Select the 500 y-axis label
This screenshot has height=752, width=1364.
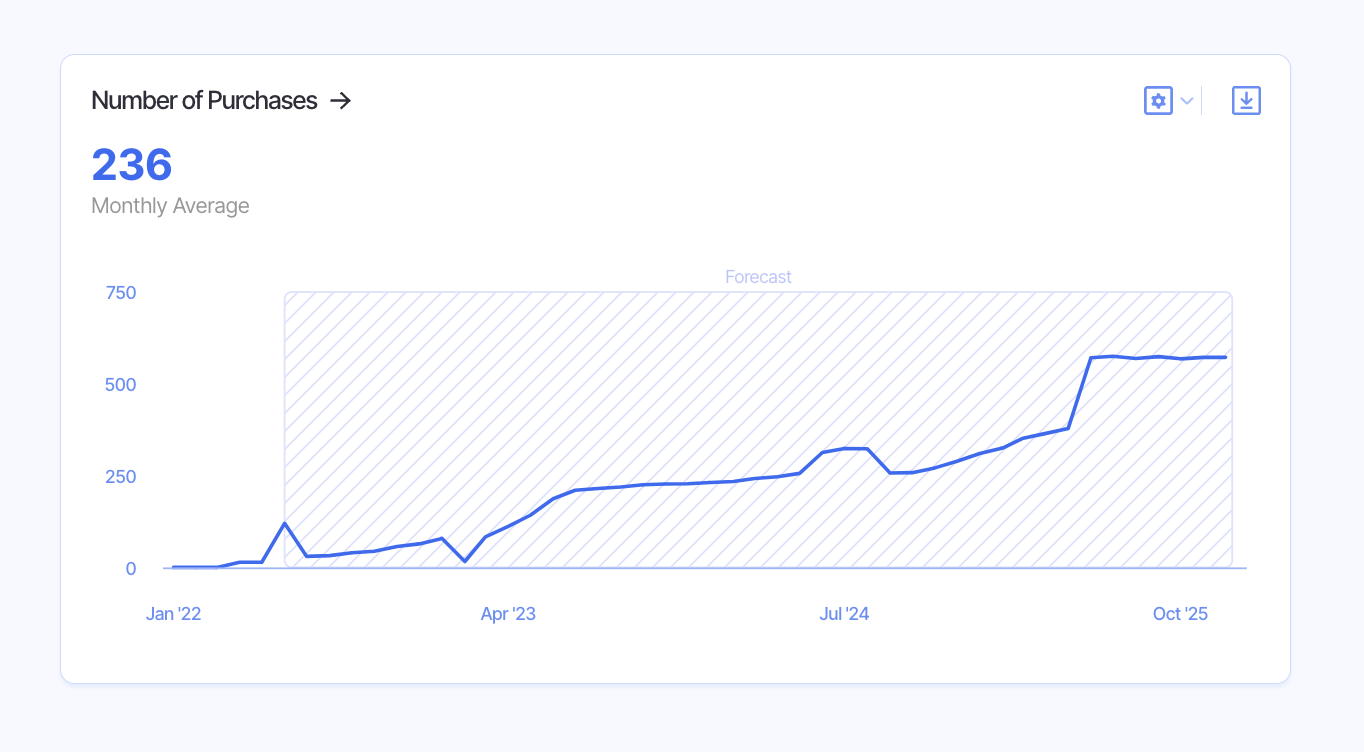pos(120,385)
